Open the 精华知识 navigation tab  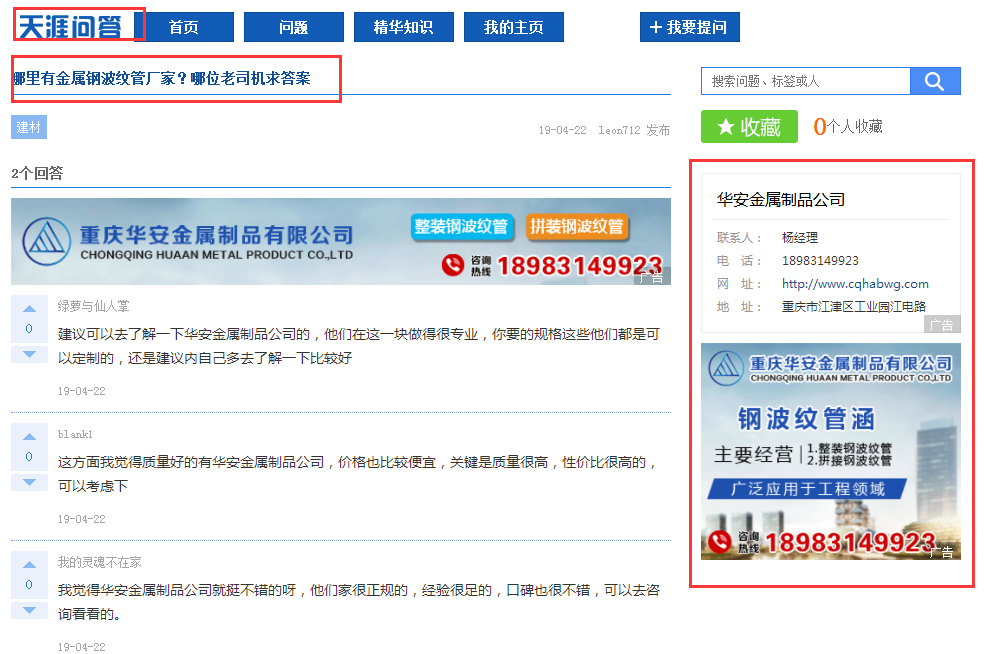[x=404, y=27]
